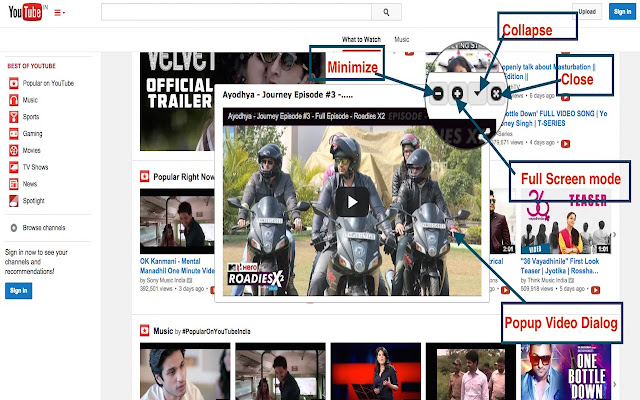Play the Roadies X2 video in popup
Viewport: 640px width, 400px height.
352,202
